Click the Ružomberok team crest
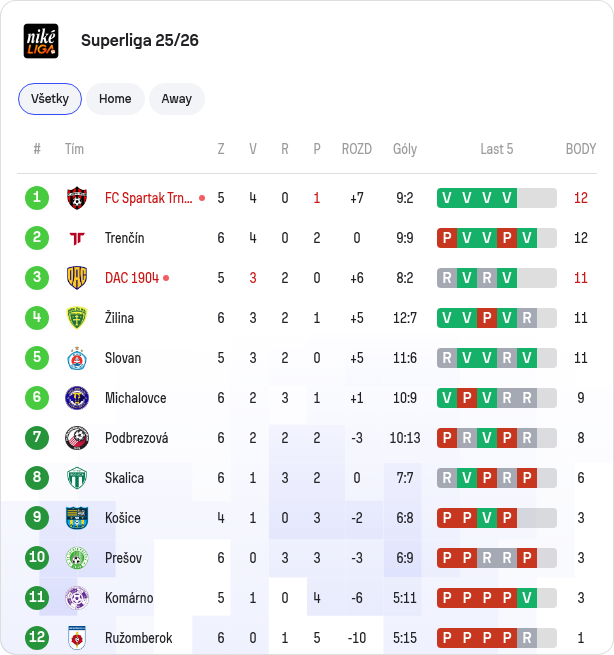The width and height of the screenshot is (614, 655). (77, 638)
